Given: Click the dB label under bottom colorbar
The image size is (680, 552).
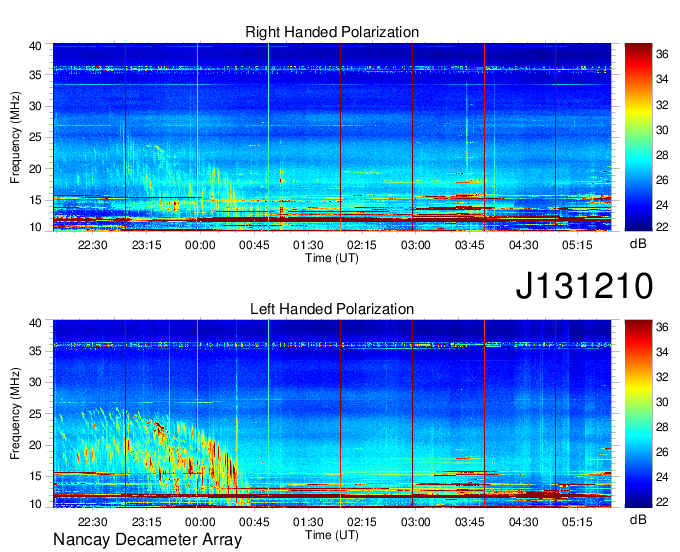Looking at the screenshot, I should pos(638,519).
